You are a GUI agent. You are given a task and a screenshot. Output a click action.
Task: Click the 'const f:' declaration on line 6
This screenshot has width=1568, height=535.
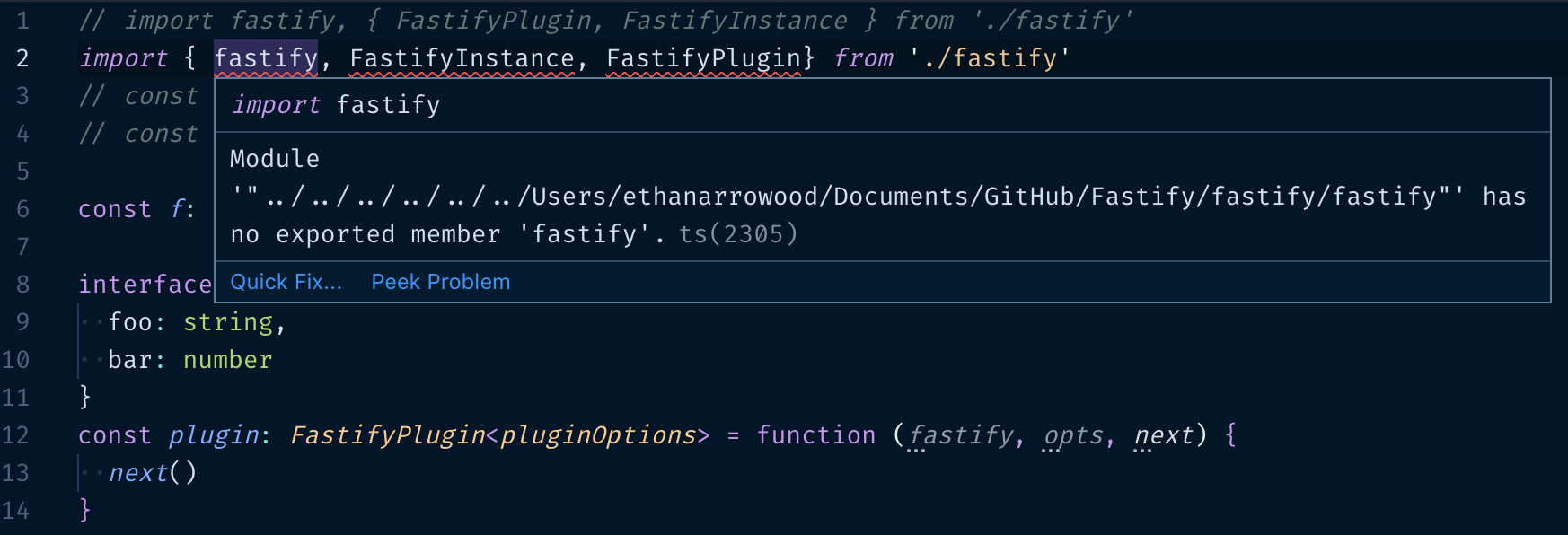tap(137, 209)
